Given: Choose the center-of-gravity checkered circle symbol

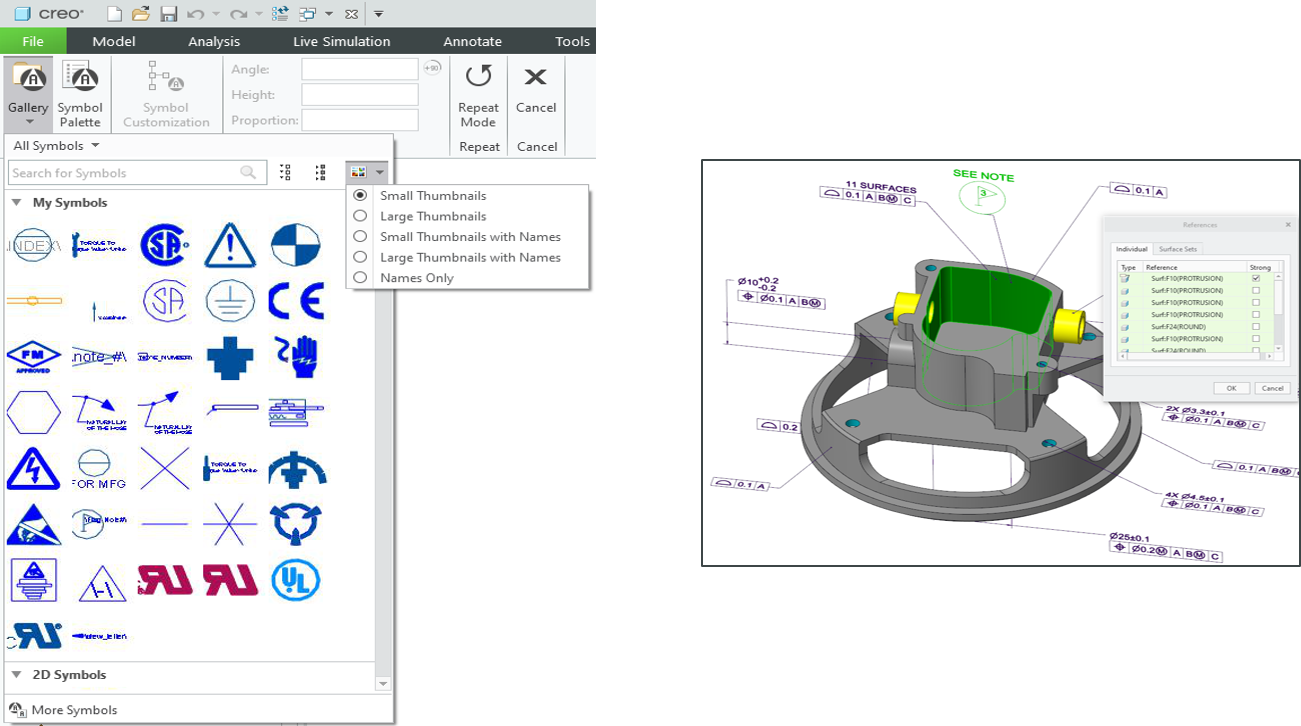Looking at the screenshot, I should tap(295, 245).
